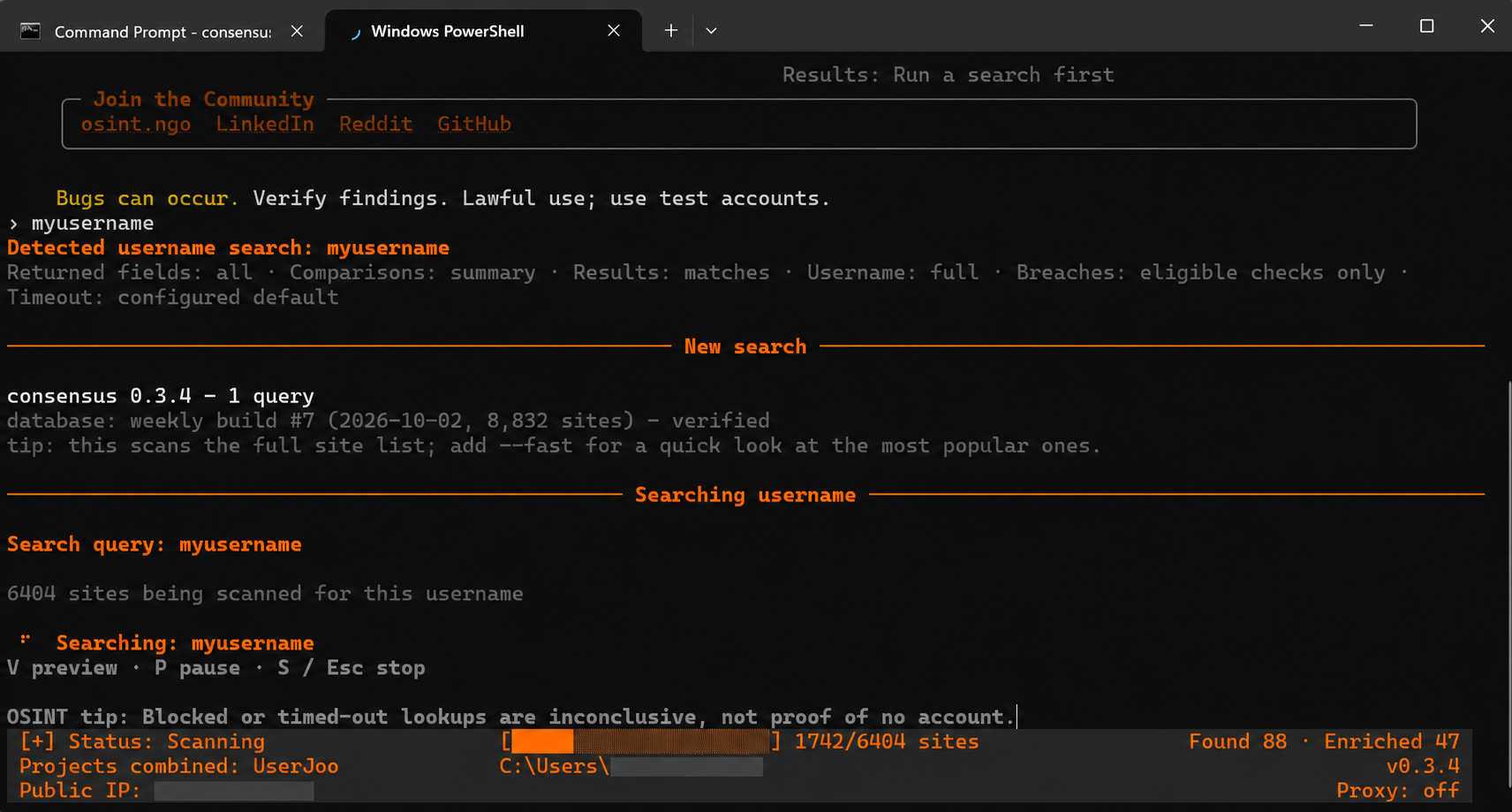The image size is (1512, 812).
Task: Click 'Detected username search: myusername' line
Action: [228, 247]
